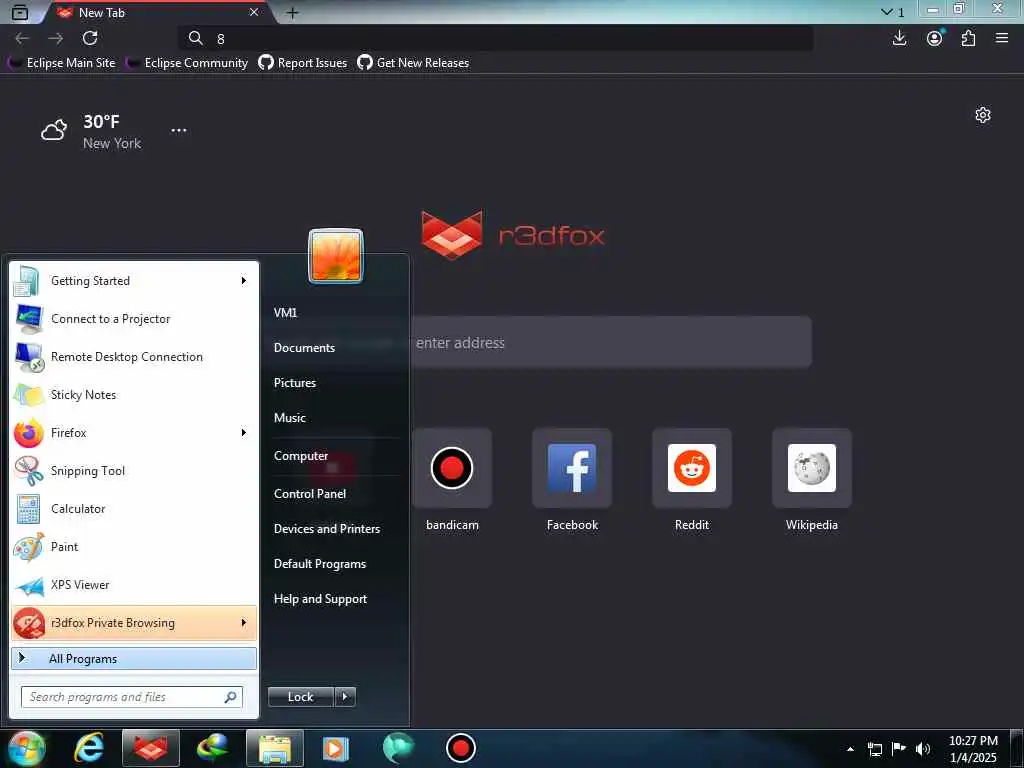Click the URL address bar
1024x768 pixels.
pyautogui.click(x=496, y=39)
